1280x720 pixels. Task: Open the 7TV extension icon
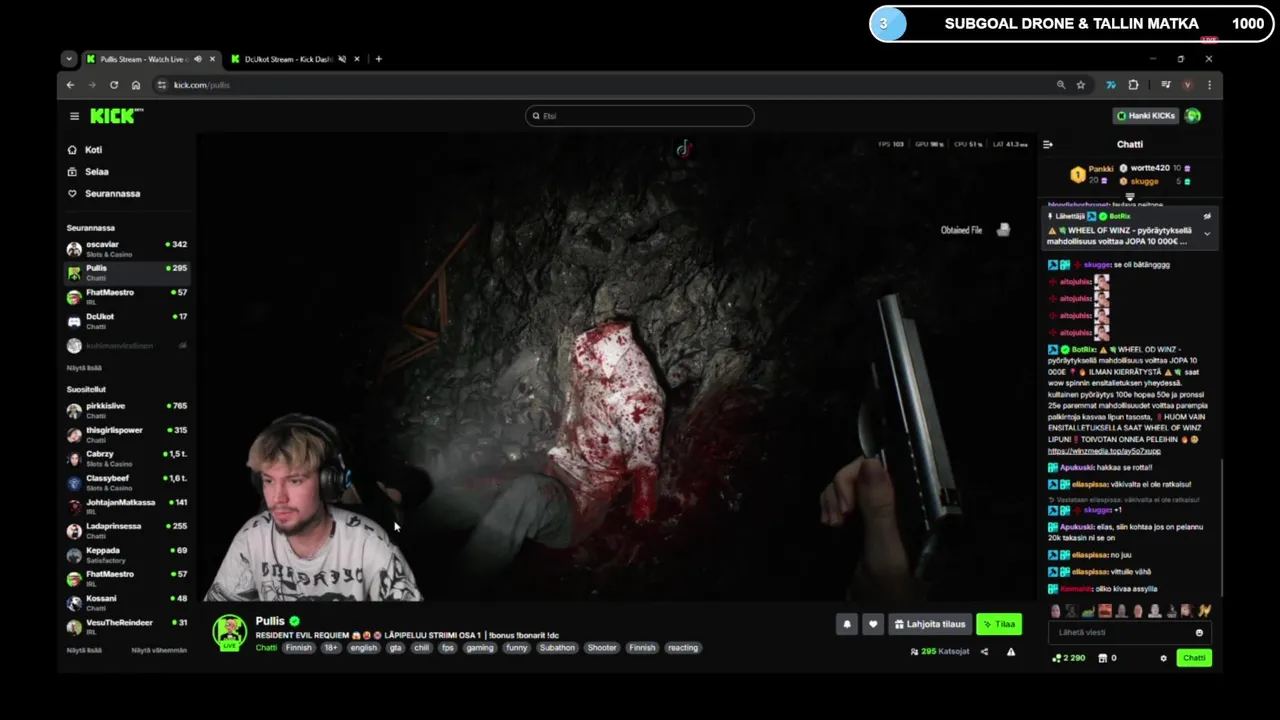1110,85
